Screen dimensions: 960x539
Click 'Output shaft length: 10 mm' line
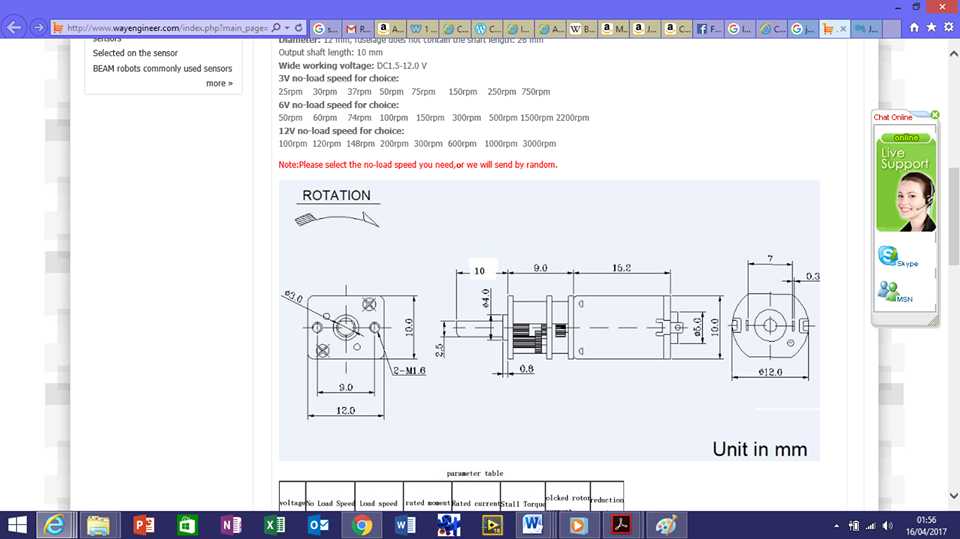pyautogui.click(x=331, y=52)
